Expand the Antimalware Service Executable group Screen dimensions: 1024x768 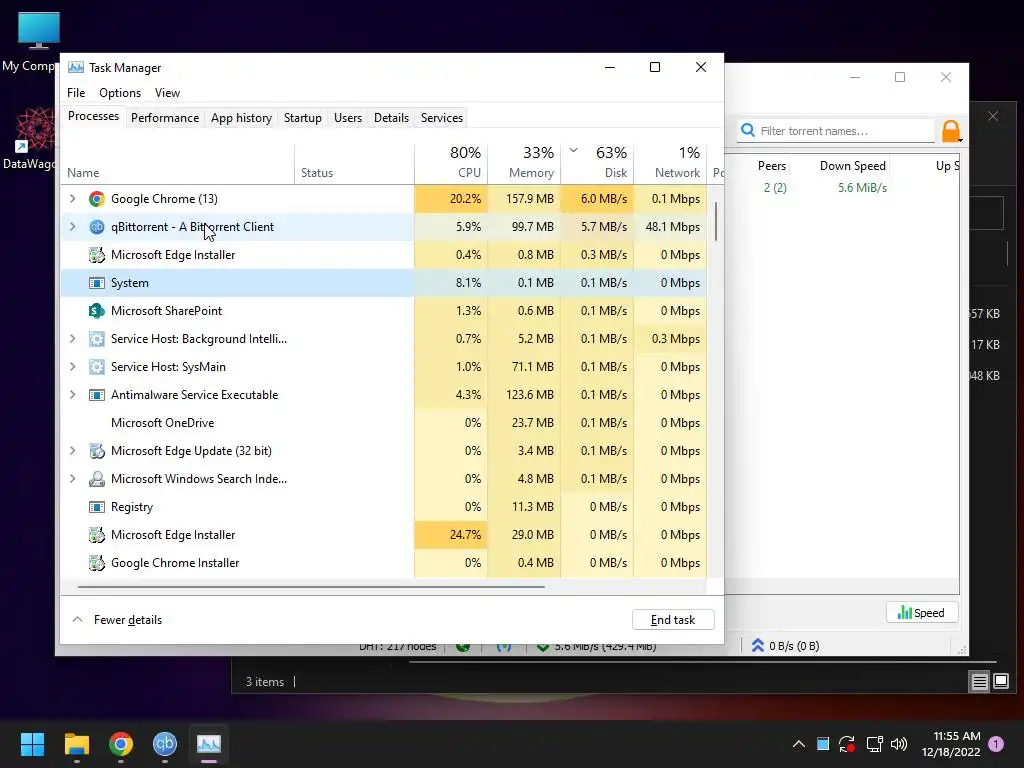pyautogui.click(x=72, y=395)
